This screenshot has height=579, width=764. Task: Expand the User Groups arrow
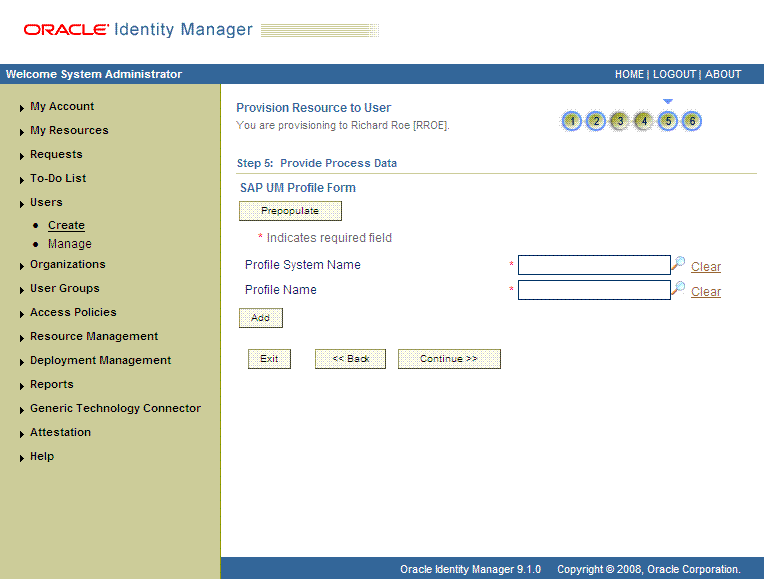point(21,290)
